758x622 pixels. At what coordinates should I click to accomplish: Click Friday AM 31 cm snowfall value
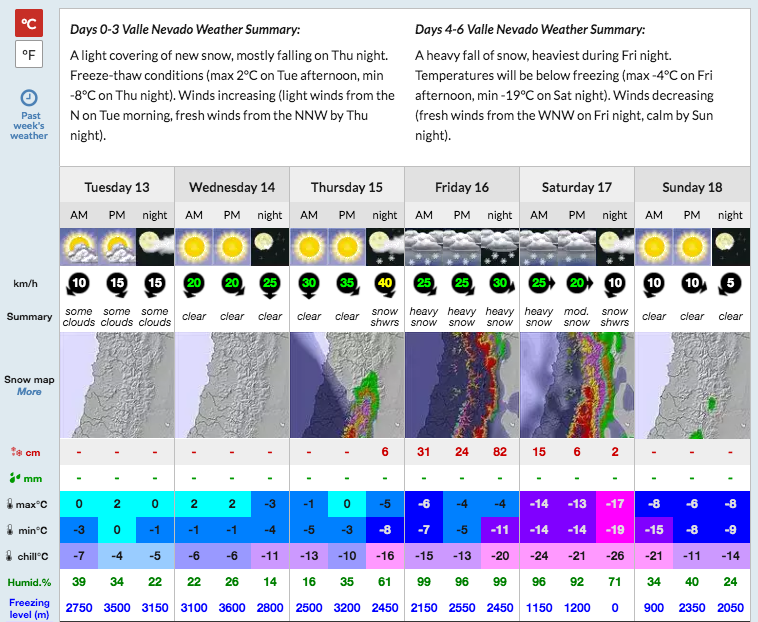click(423, 452)
